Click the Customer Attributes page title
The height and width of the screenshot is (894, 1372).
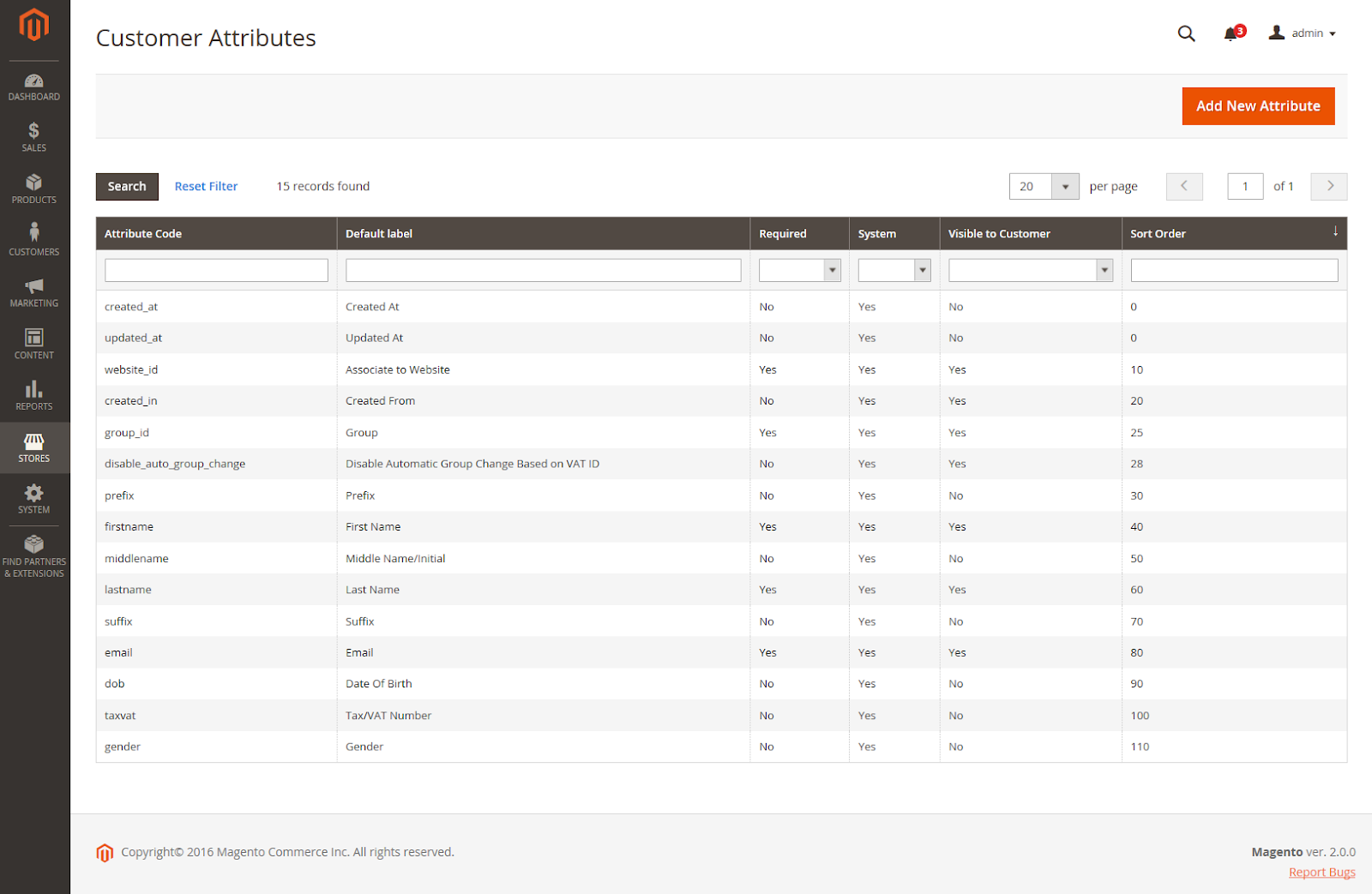(206, 38)
